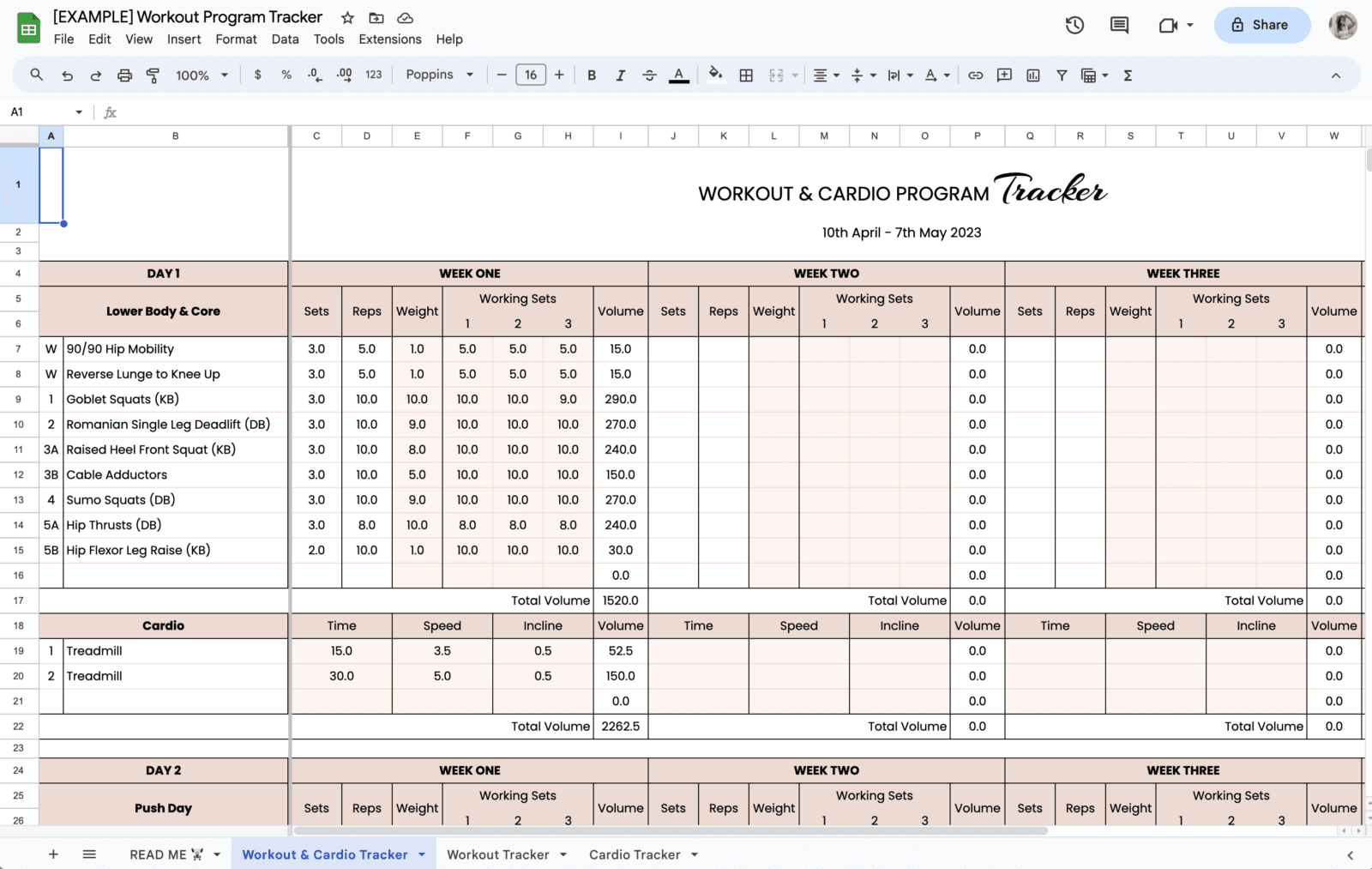
Task: Toggle bold formatting
Action: click(591, 75)
